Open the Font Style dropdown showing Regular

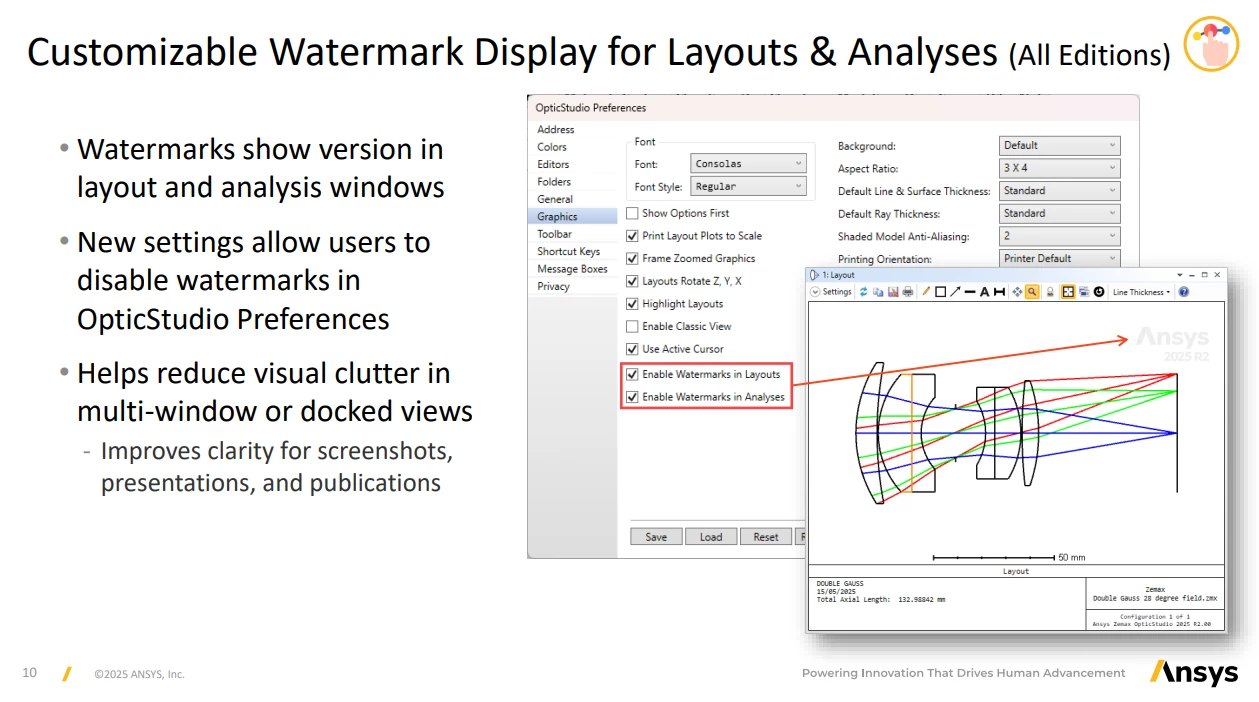pos(748,186)
